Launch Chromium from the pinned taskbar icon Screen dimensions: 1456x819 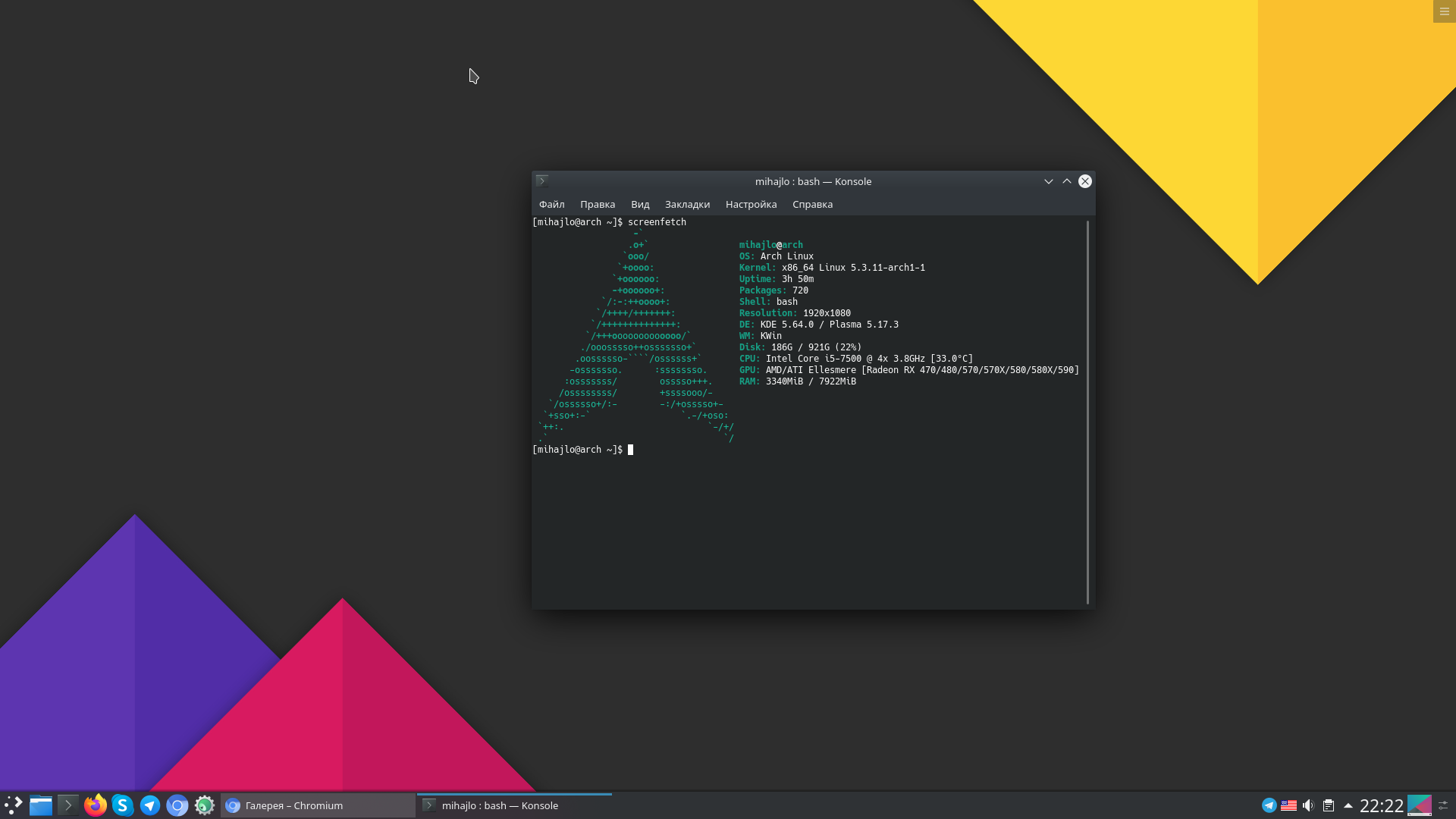[177, 805]
